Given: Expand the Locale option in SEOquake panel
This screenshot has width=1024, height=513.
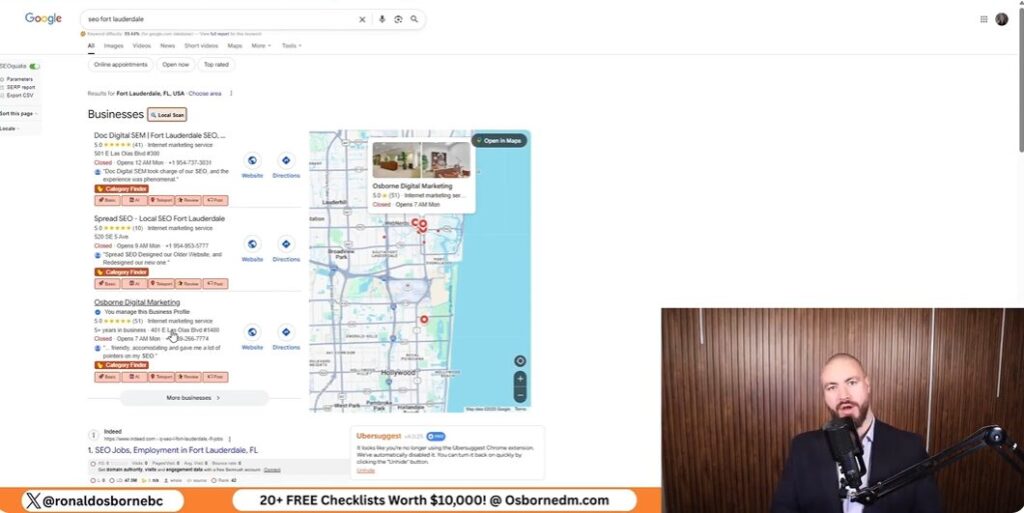Looking at the screenshot, I should pyautogui.click(x=9, y=129).
